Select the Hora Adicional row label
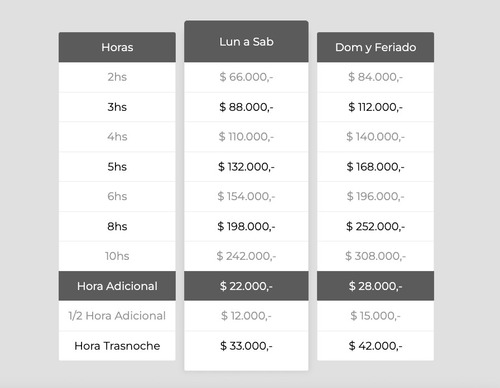 coord(117,286)
